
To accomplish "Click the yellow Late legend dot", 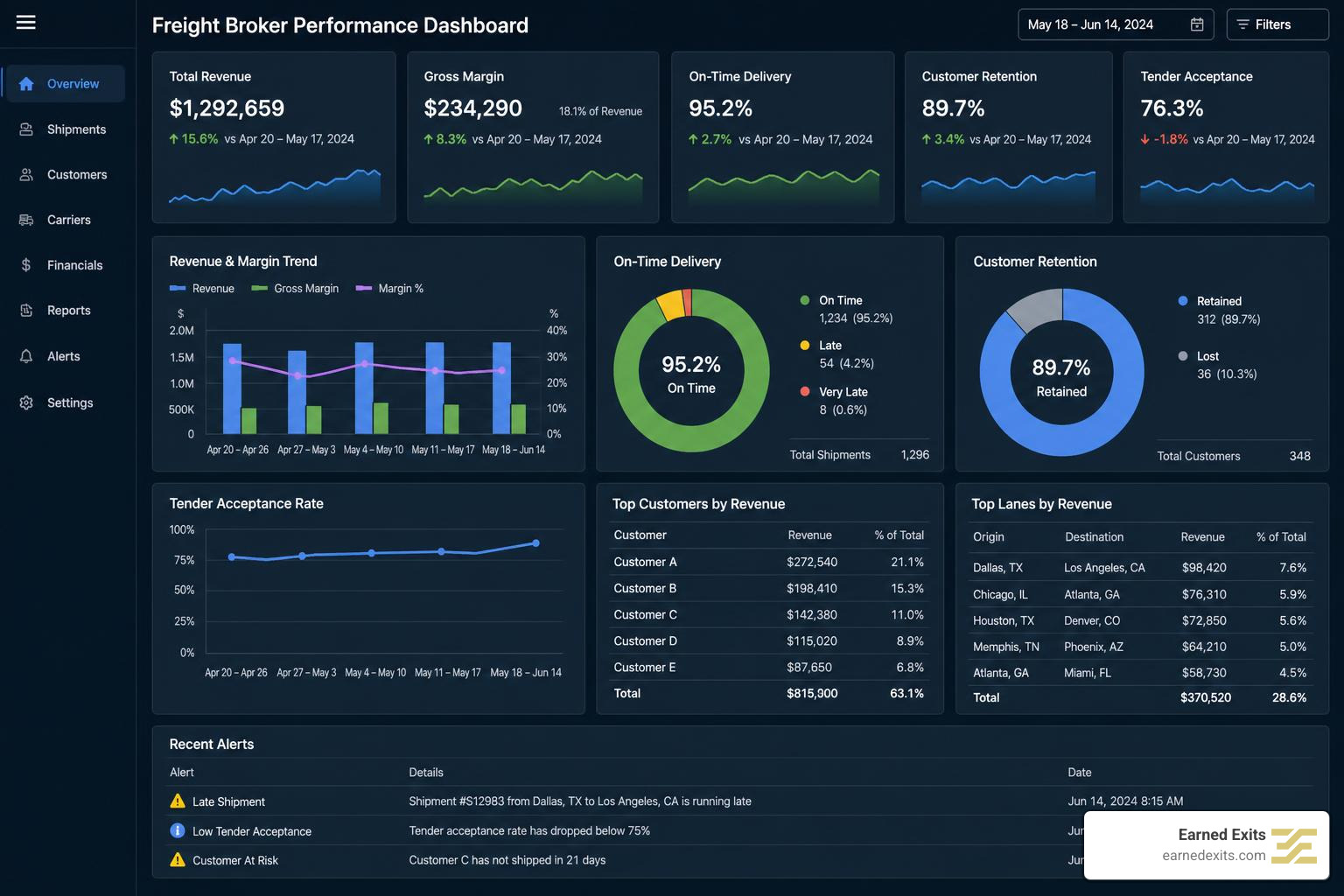I will point(805,346).
